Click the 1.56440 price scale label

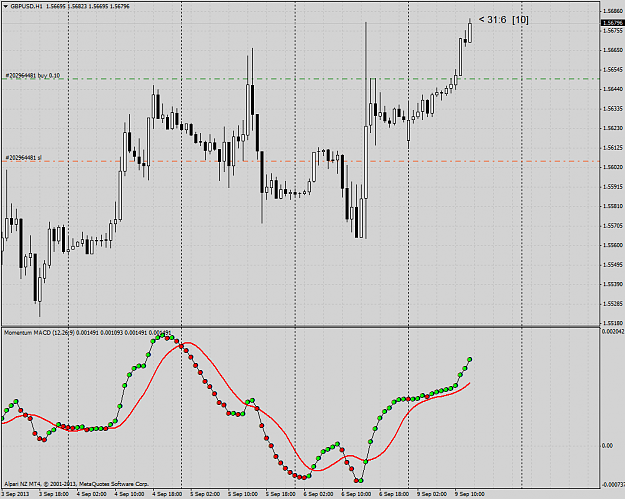click(613, 89)
